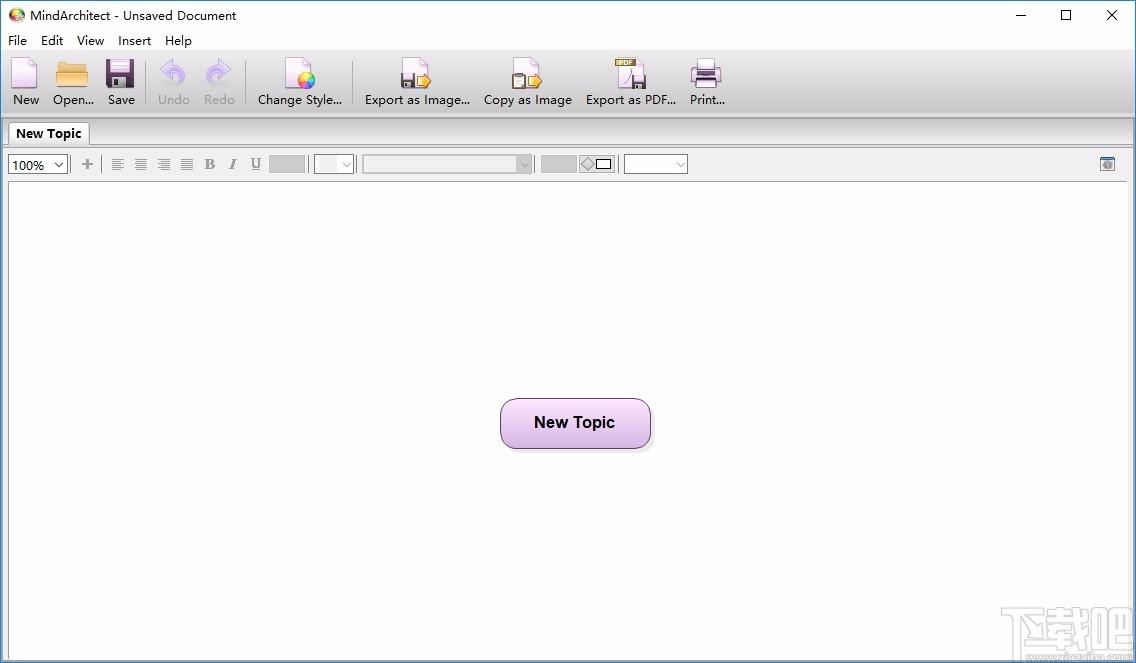Open the rightmost format toolbar dropdown
1136x663 pixels.
click(x=656, y=164)
